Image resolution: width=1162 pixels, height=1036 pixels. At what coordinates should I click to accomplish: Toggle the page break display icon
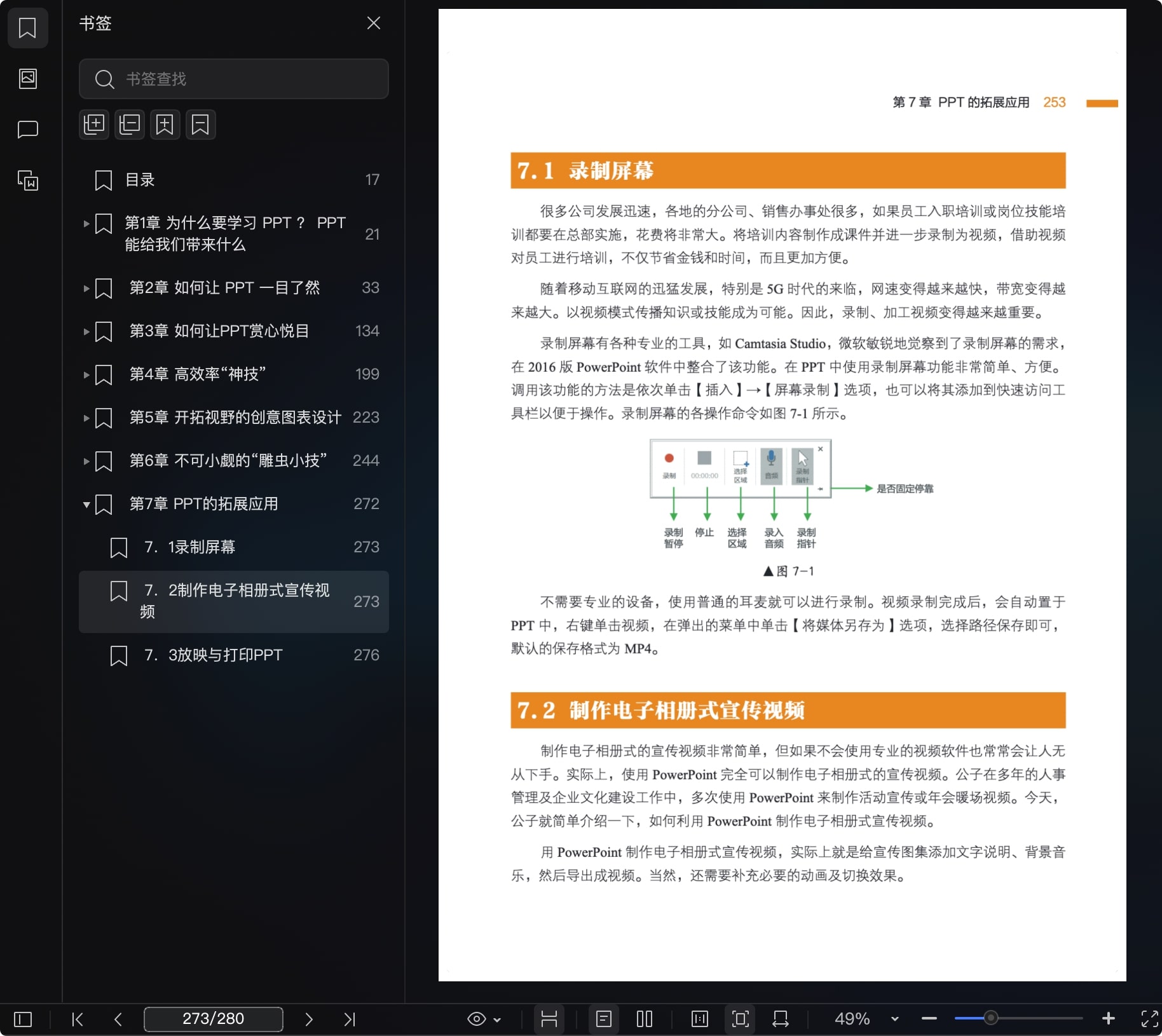(x=549, y=1019)
